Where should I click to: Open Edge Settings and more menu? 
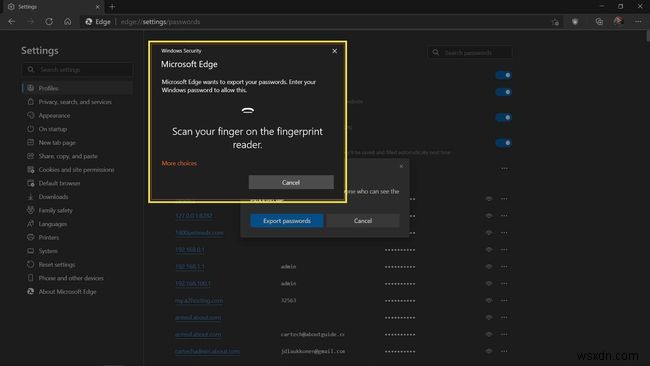[638, 22]
